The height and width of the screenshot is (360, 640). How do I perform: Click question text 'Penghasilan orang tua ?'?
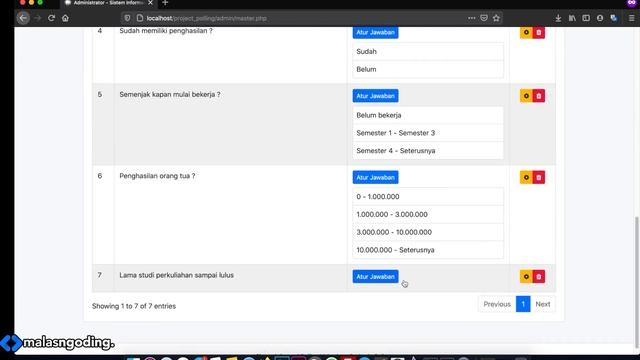157,176
